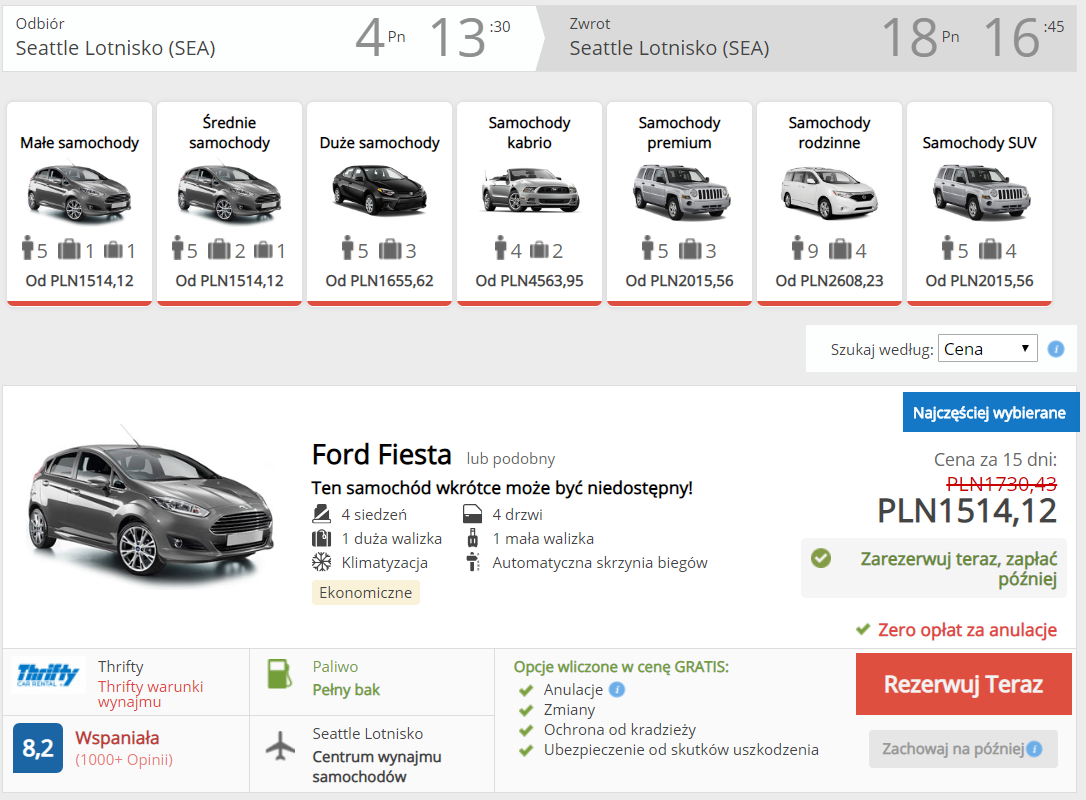Click the white minivan image in Samochody rodzinne

[x=830, y=191]
